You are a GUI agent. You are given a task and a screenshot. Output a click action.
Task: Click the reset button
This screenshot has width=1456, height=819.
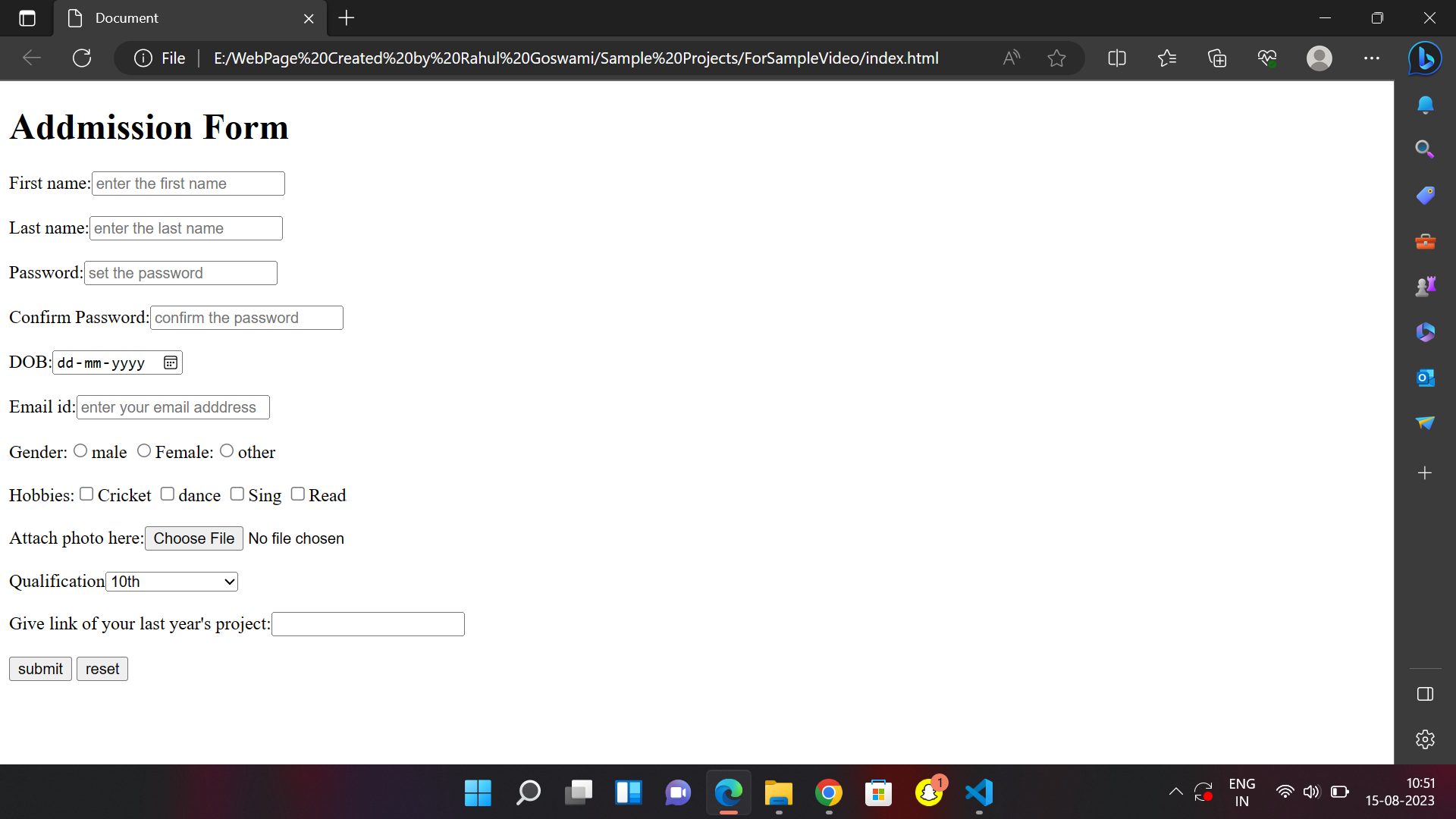102,668
